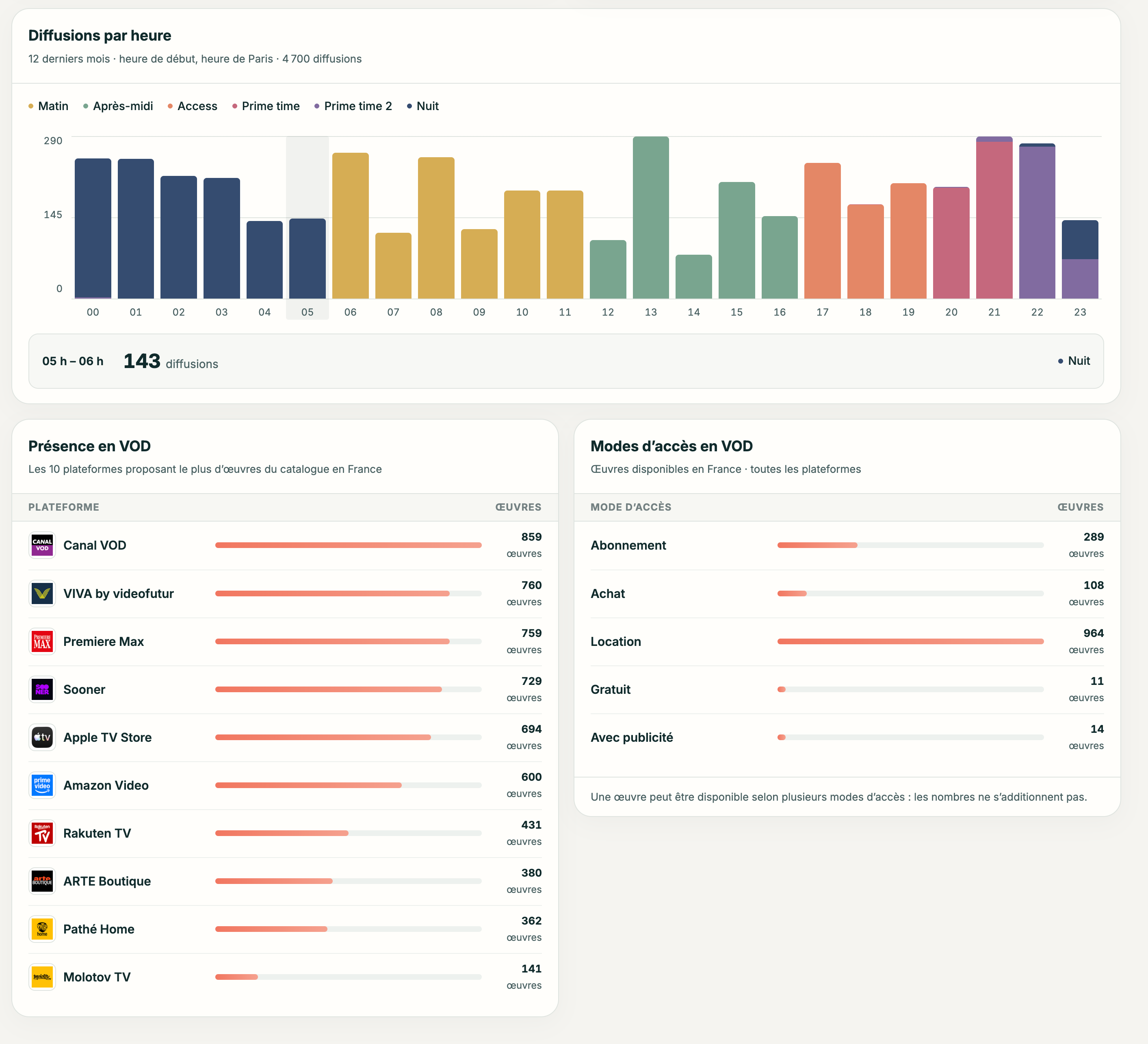Click the PLATEFORME column header
Viewport: 1148px width, 1044px height.
click(x=64, y=507)
